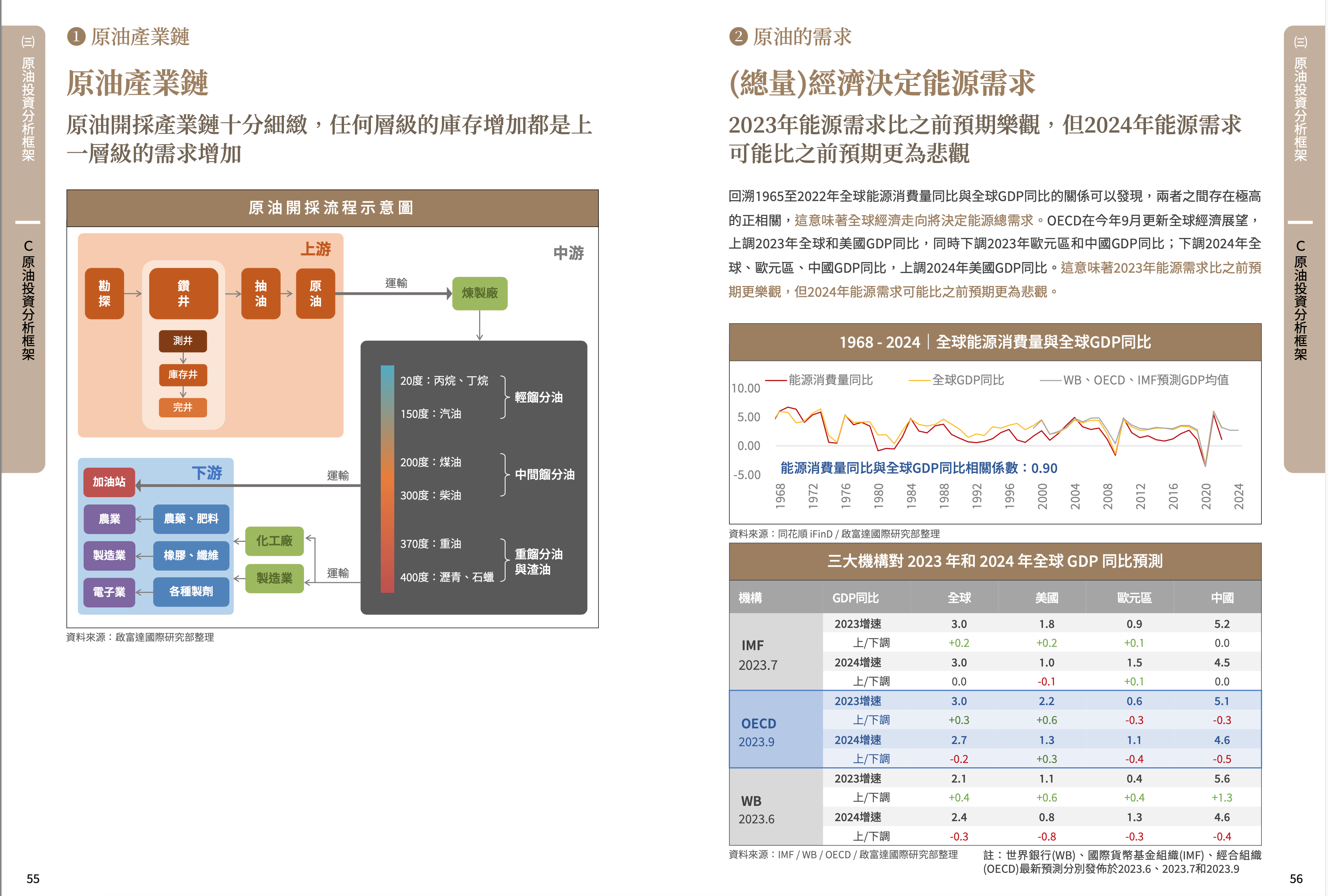Screen dimensions: 1328x896
Task: Select the 橡膠、纖維 box
Action: (x=191, y=555)
